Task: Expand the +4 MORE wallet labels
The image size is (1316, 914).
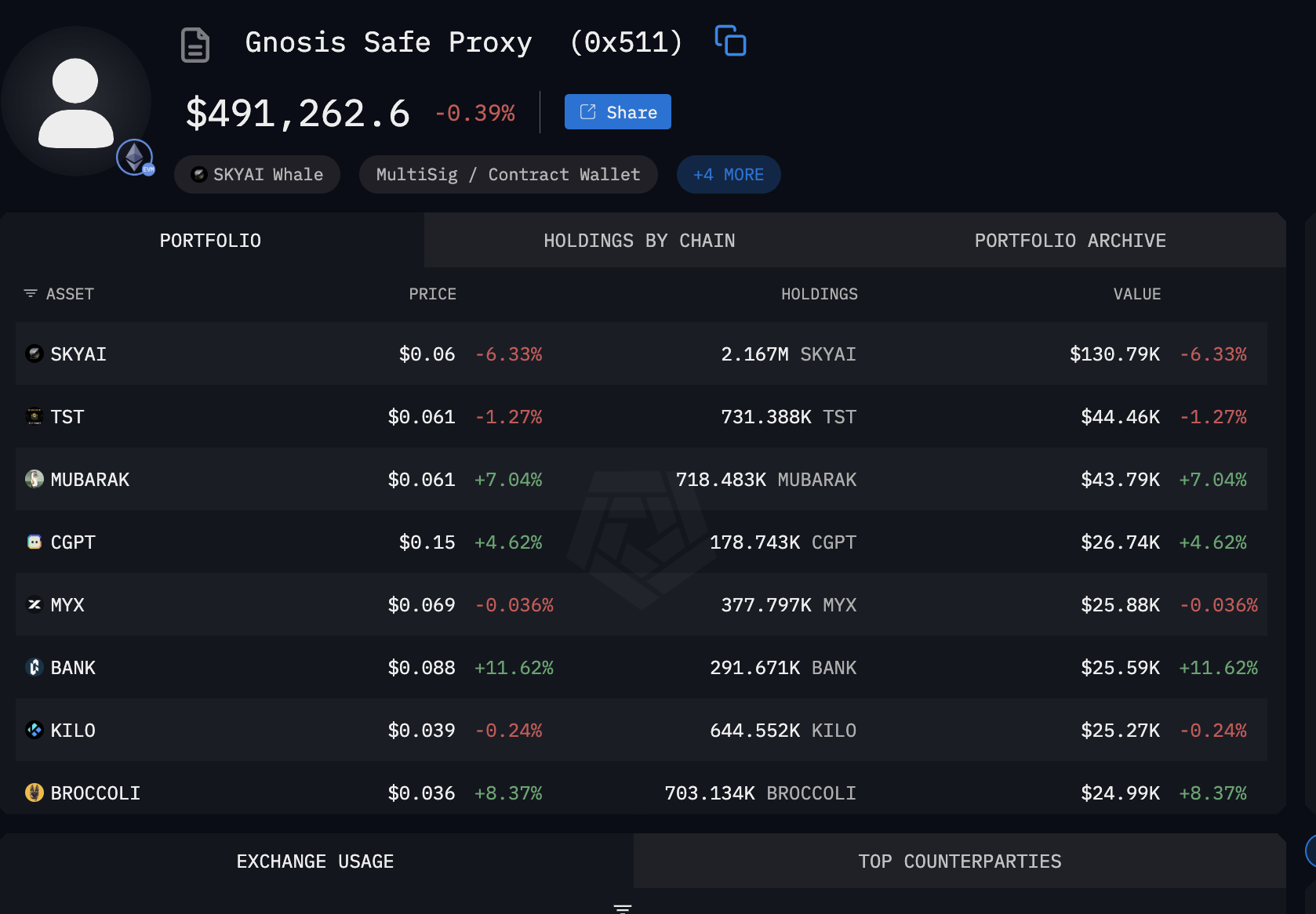Action: (x=728, y=174)
